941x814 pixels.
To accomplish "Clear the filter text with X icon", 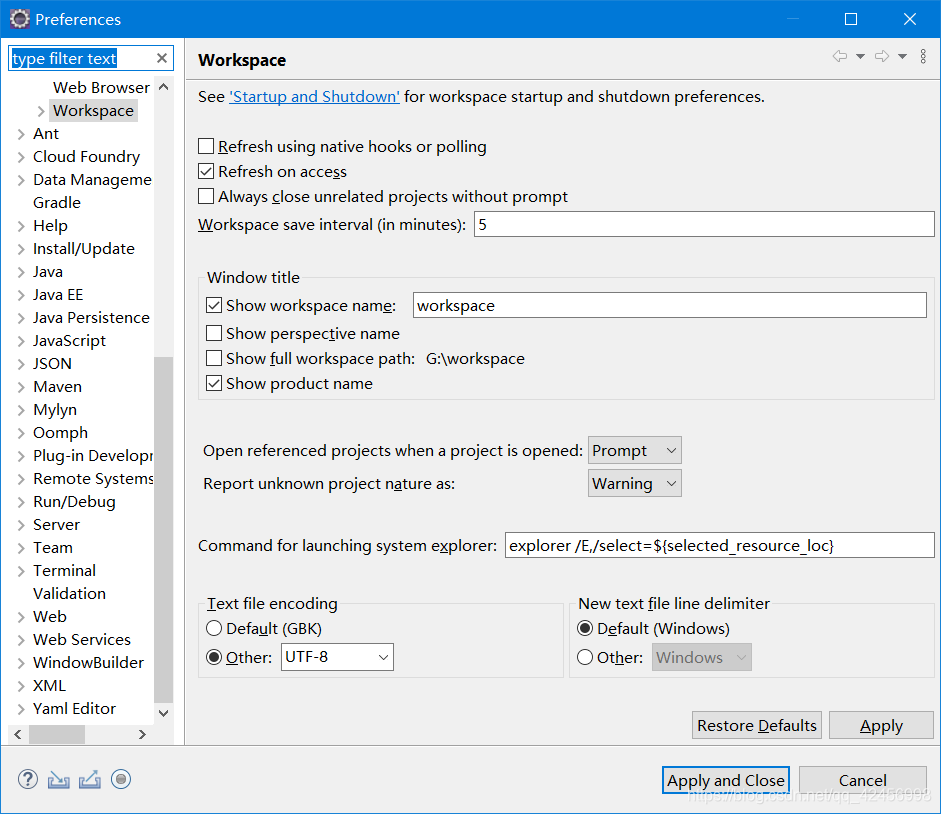I will click(161, 58).
